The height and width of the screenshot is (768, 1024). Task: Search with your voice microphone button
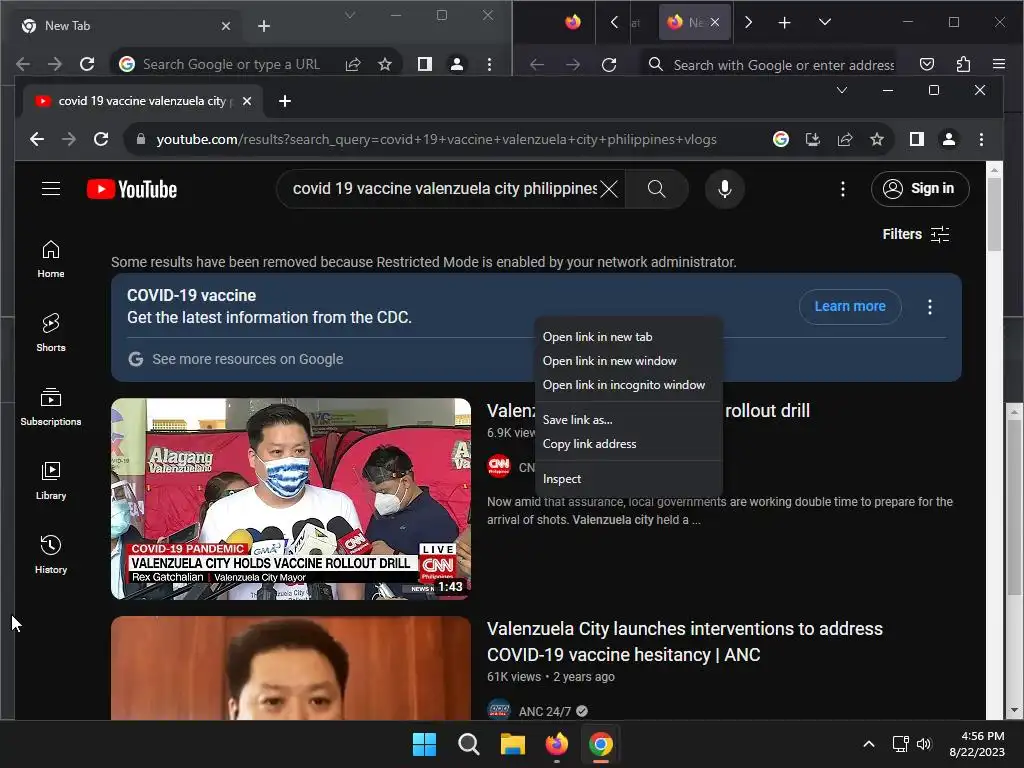click(724, 189)
